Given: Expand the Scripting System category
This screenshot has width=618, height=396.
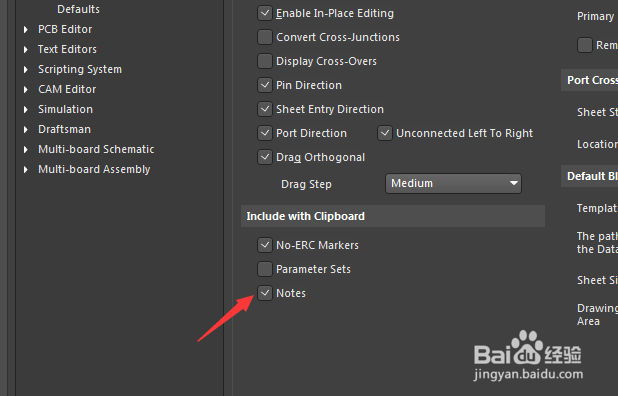Looking at the screenshot, I should pyautogui.click(x=26, y=70).
